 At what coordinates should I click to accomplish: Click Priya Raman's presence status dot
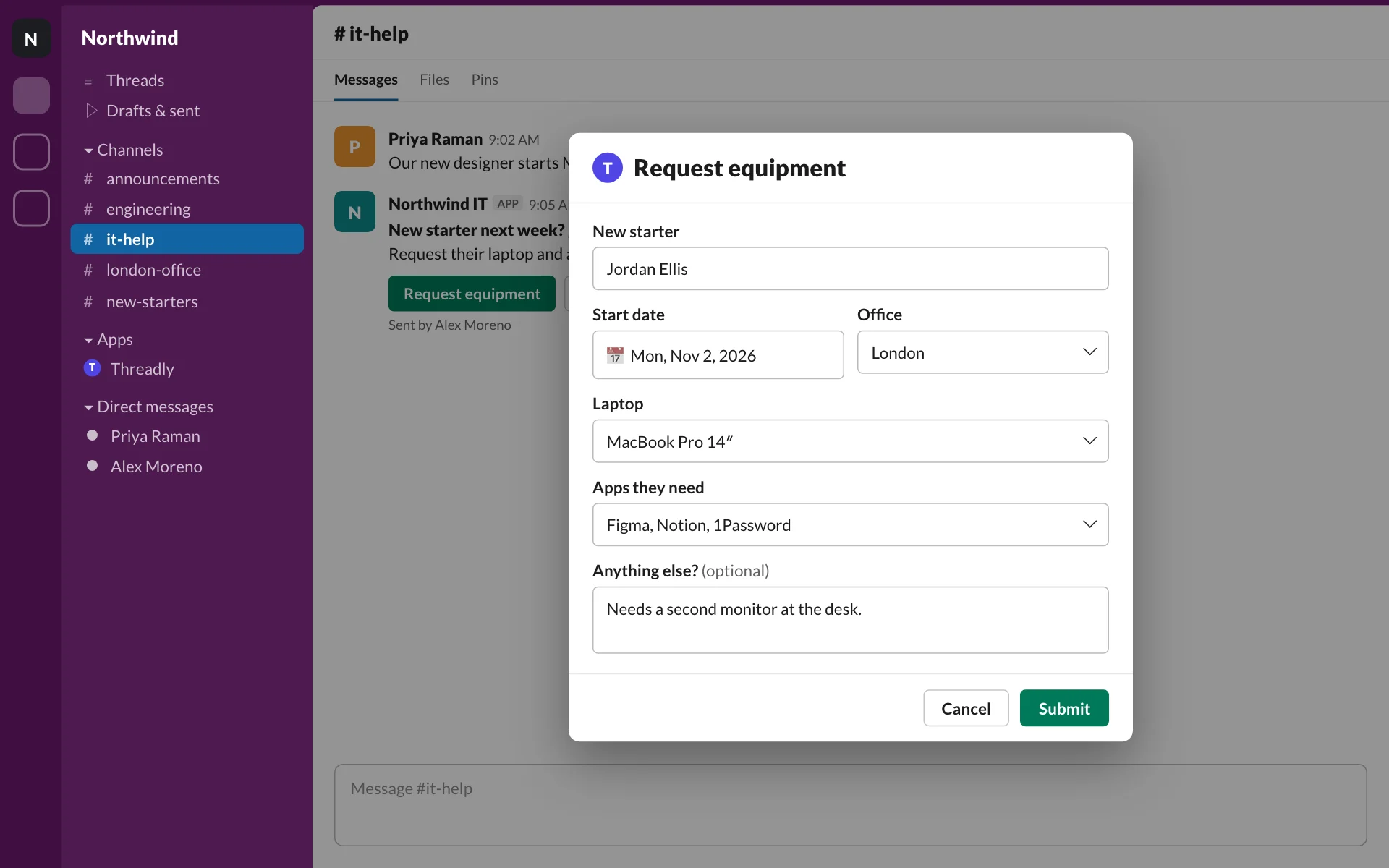click(92, 435)
